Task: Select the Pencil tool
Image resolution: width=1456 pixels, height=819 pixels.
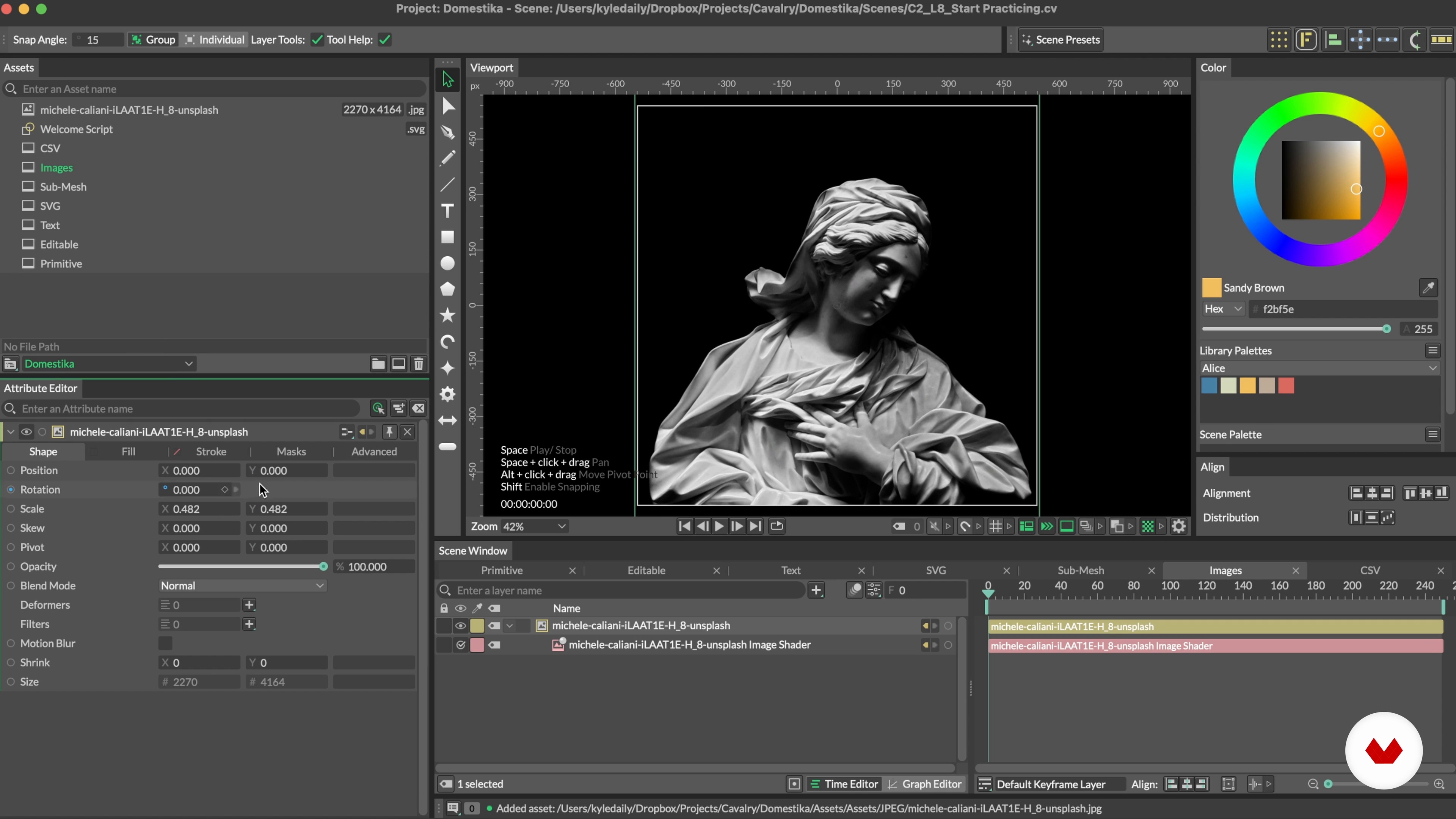Action: 448,158
